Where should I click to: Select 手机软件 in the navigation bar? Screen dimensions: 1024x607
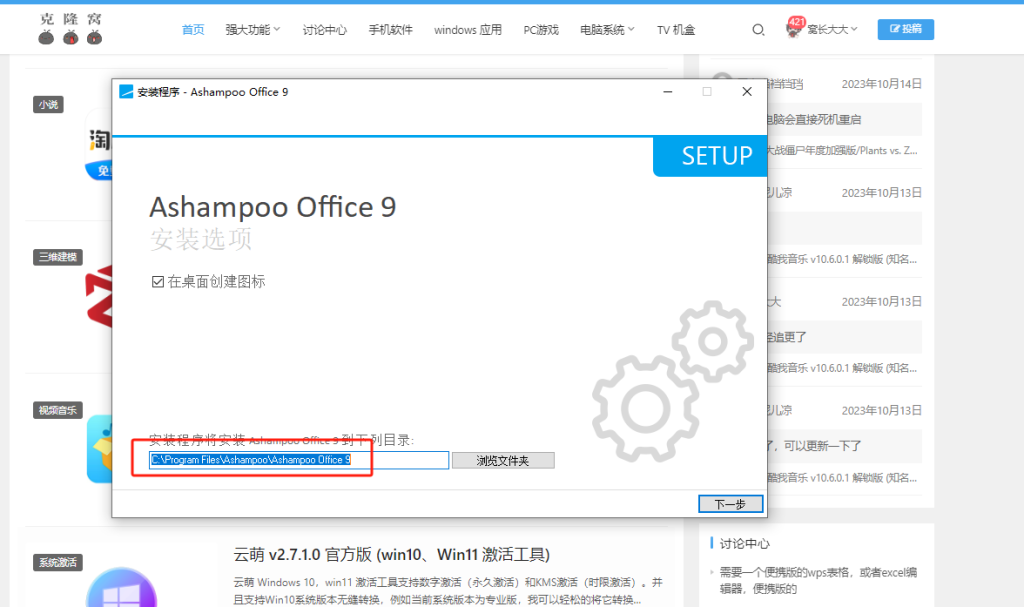tap(391, 29)
